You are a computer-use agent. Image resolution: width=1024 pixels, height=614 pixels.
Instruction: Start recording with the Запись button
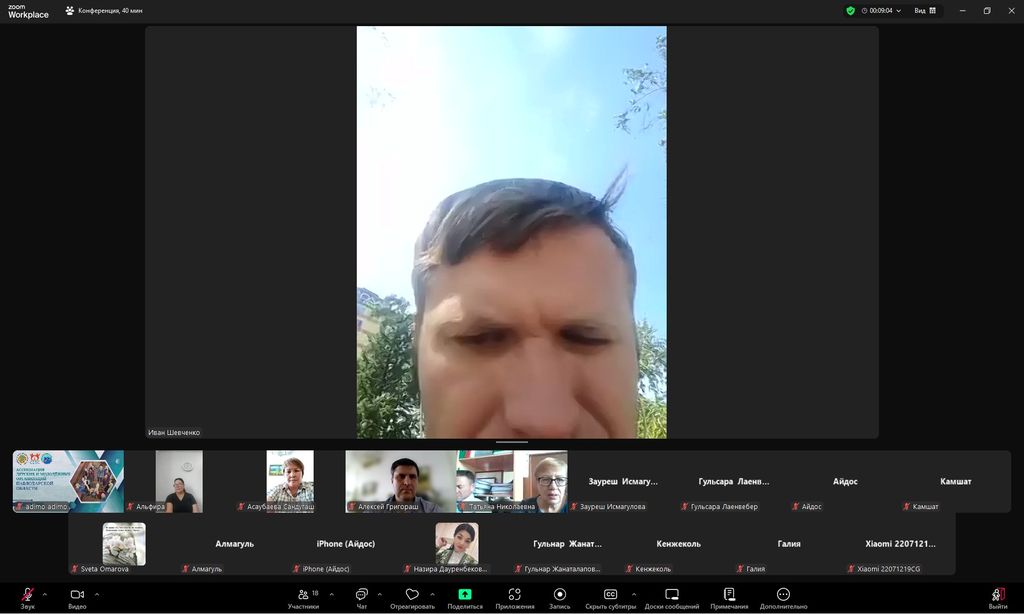click(x=560, y=596)
